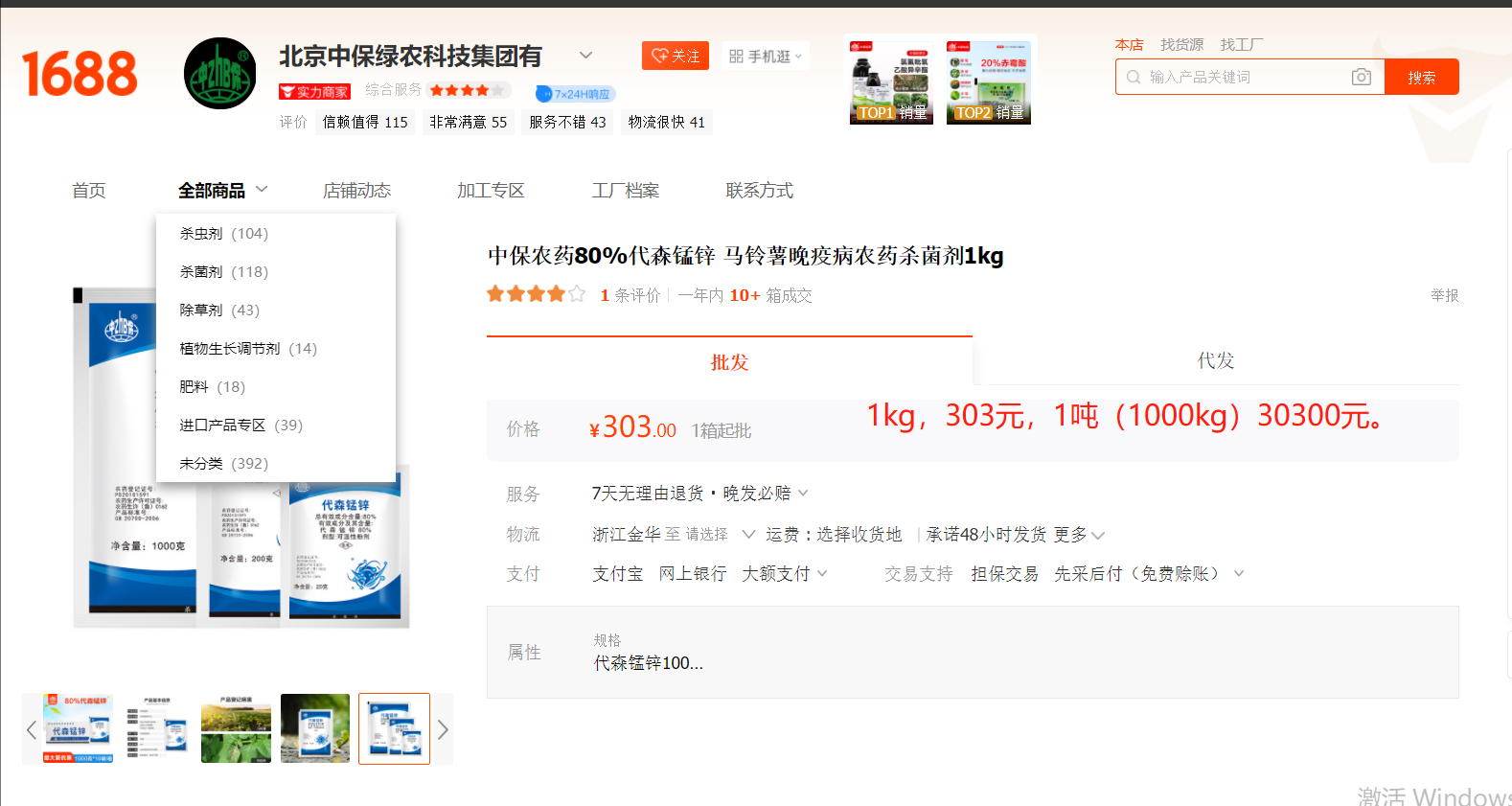Click the 综合服务 star rating

[x=467, y=90]
